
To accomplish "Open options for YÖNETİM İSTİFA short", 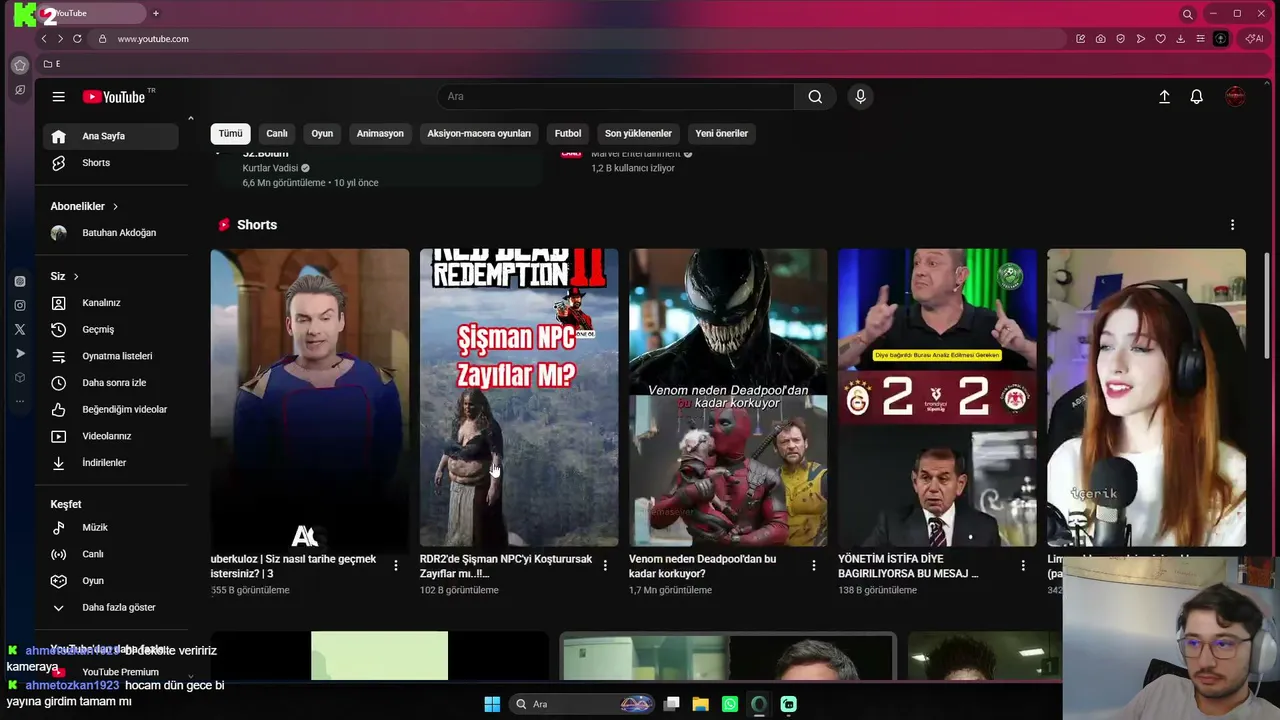I will [x=1023, y=566].
